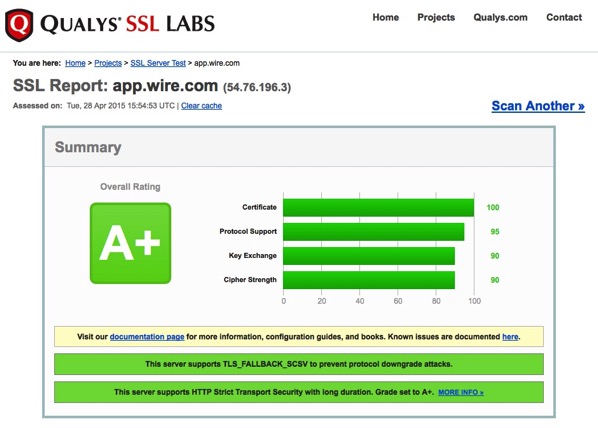Click the Certificate score bar
This screenshot has height=428, width=598.
point(378,208)
